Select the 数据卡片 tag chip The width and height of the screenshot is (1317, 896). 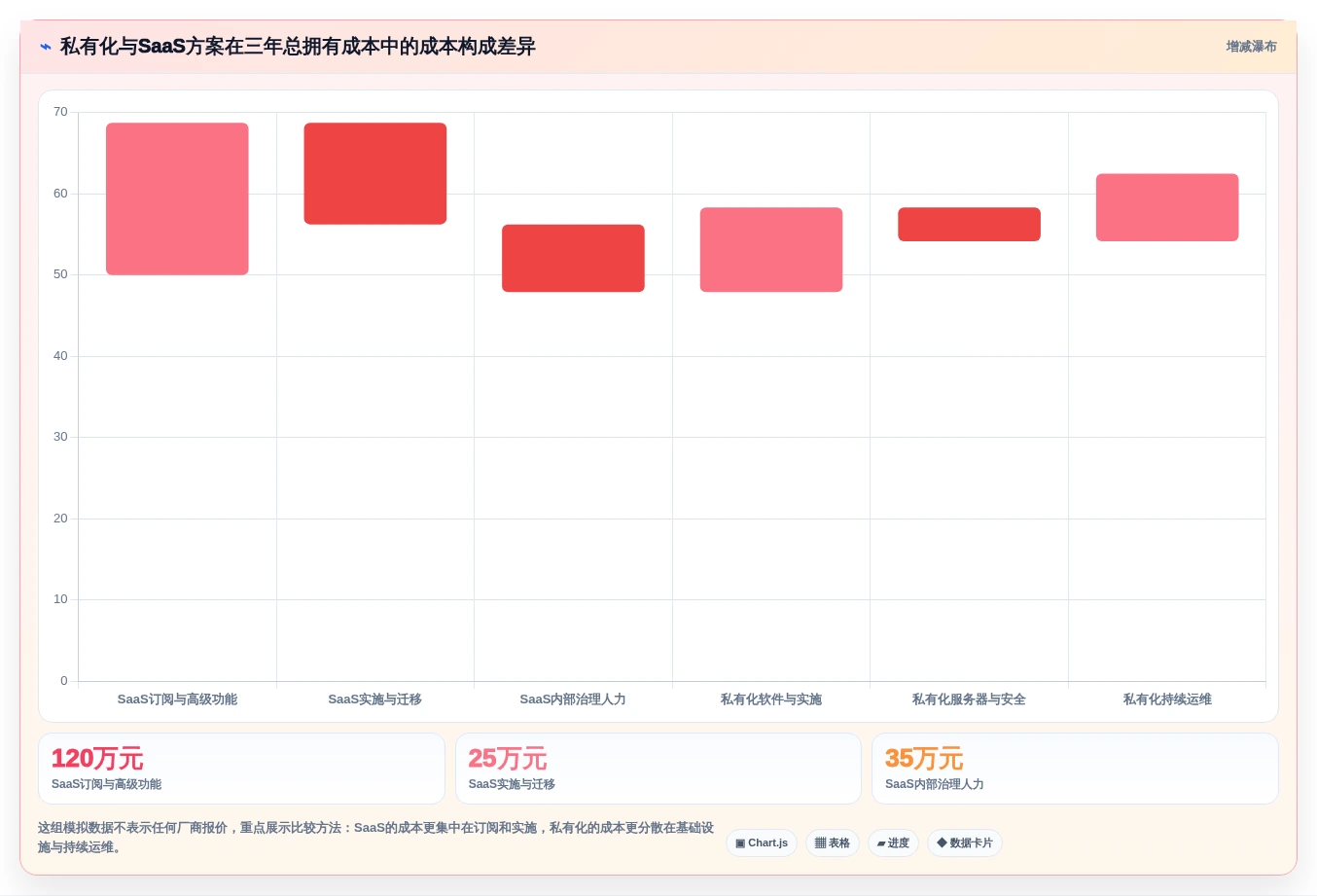pyautogui.click(x=965, y=843)
